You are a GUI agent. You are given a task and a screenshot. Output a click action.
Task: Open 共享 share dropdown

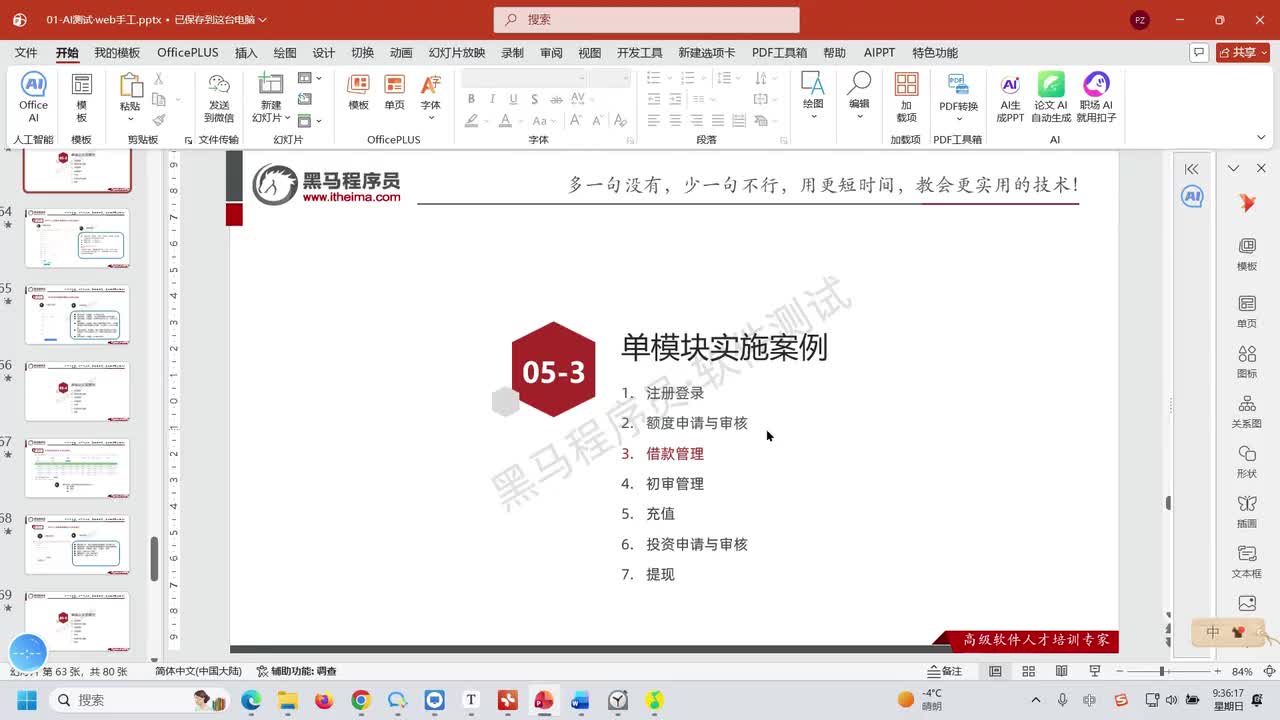(1243, 52)
